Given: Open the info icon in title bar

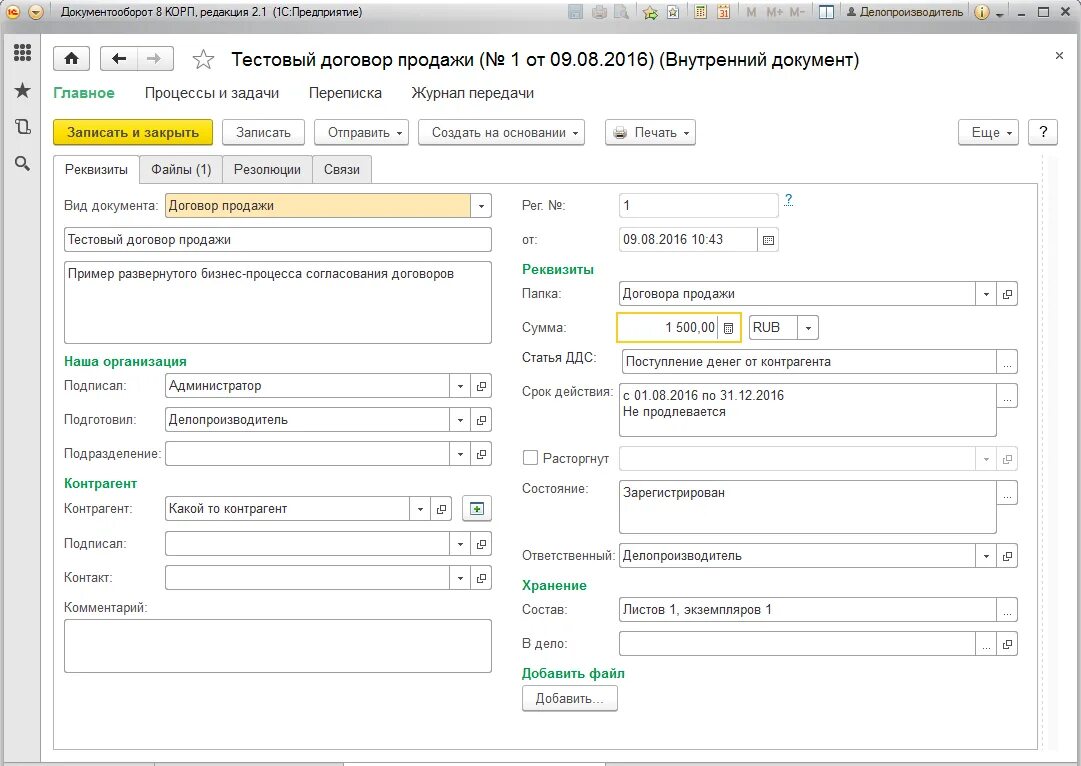Looking at the screenshot, I should tap(982, 12).
